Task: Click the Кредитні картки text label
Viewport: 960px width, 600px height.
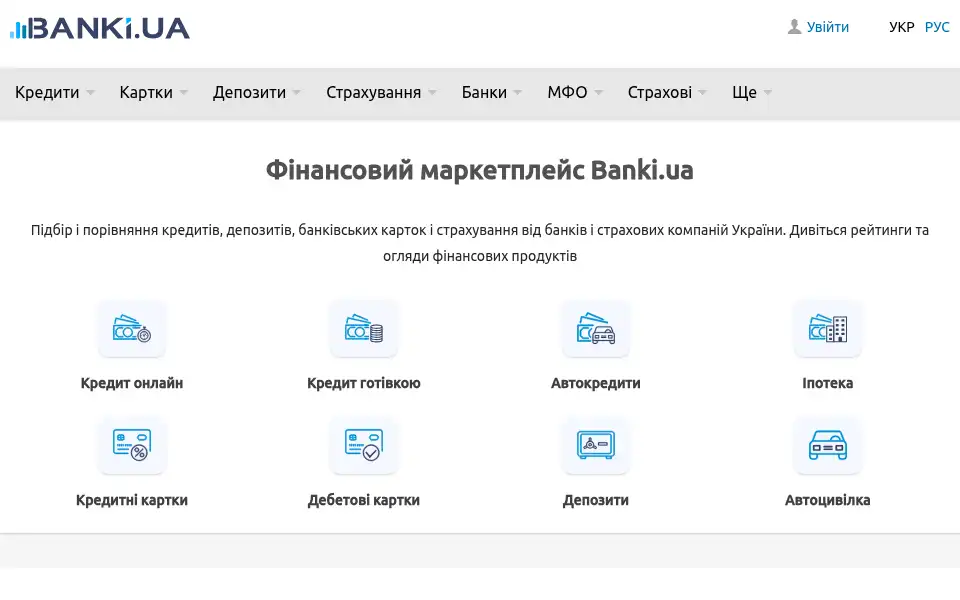Action: point(132,500)
